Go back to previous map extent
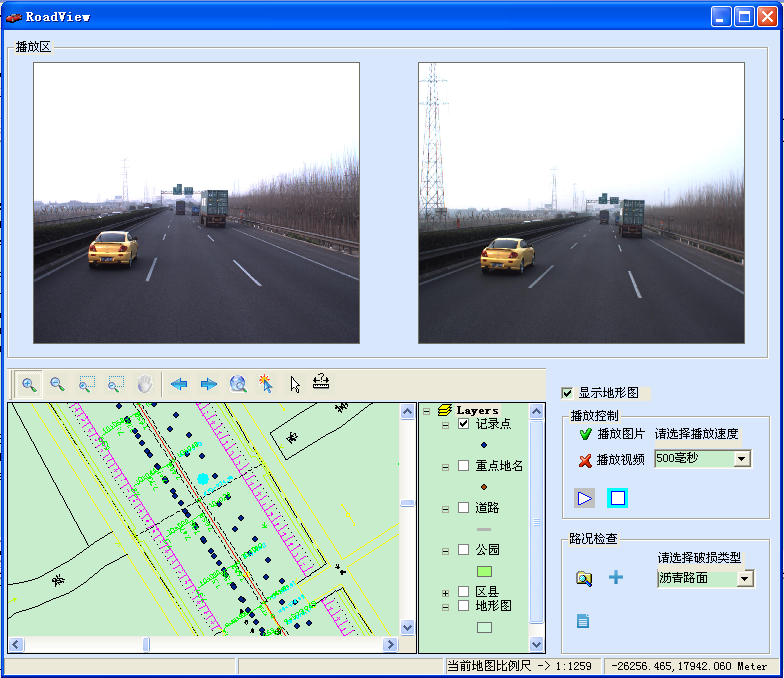The image size is (784, 678). (x=179, y=384)
